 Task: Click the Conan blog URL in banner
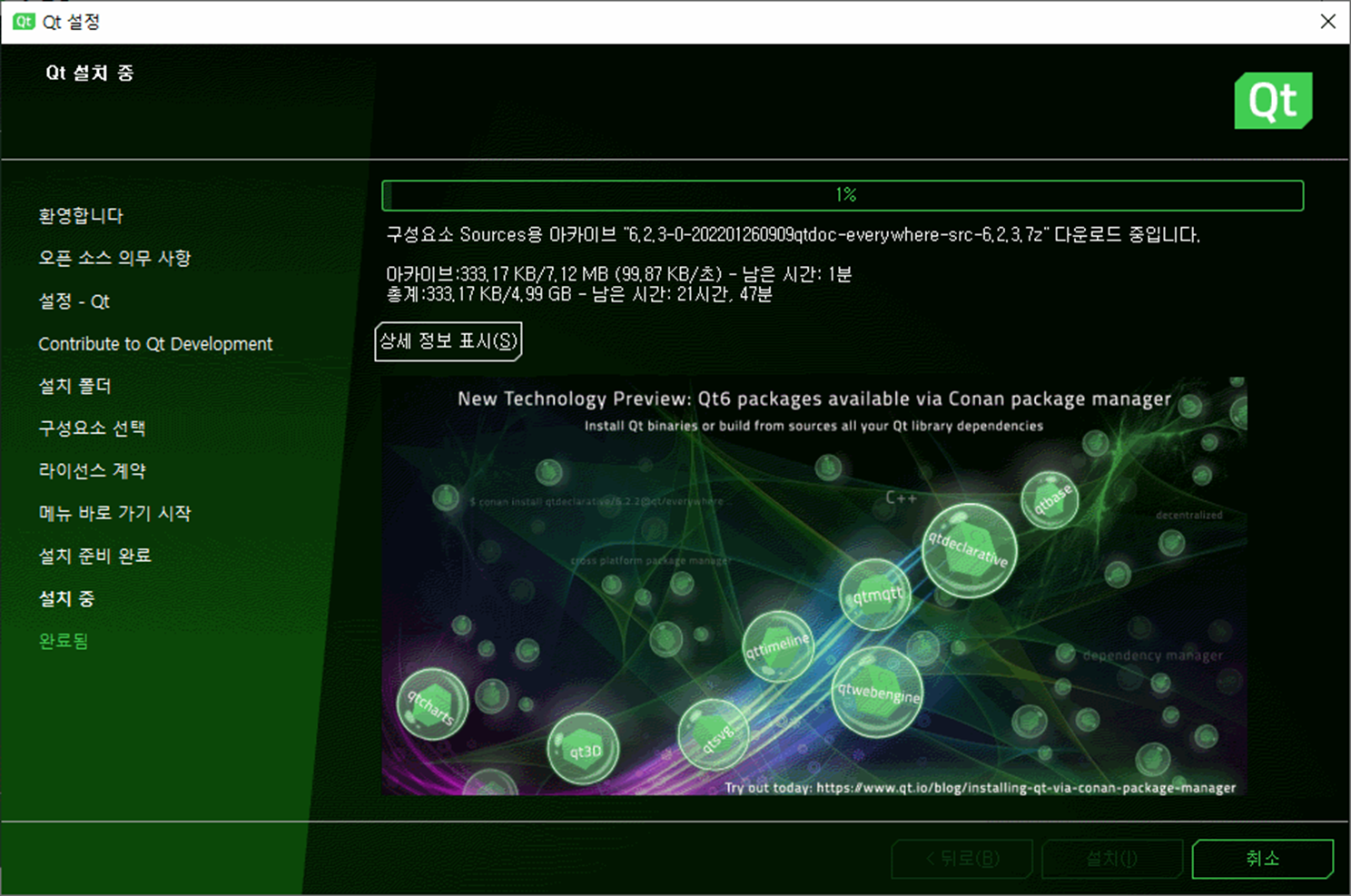pyautogui.click(x=1026, y=788)
